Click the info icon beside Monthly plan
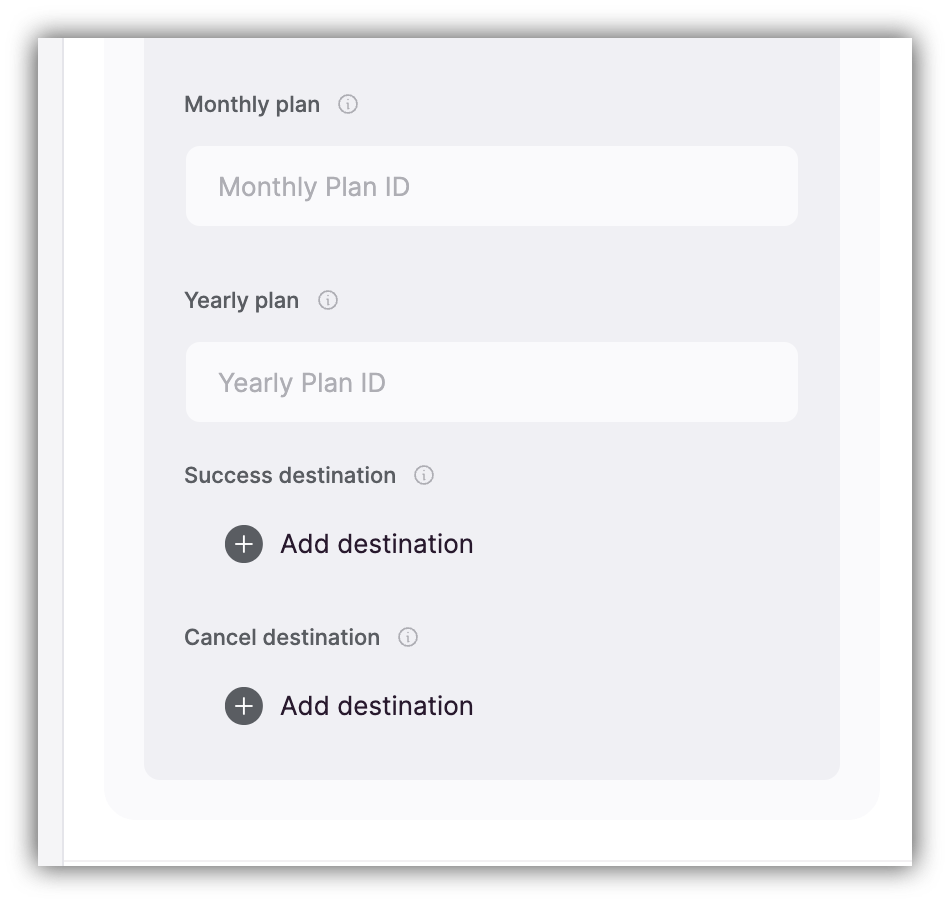This screenshot has width=950, height=904. pyautogui.click(x=347, y=104)
